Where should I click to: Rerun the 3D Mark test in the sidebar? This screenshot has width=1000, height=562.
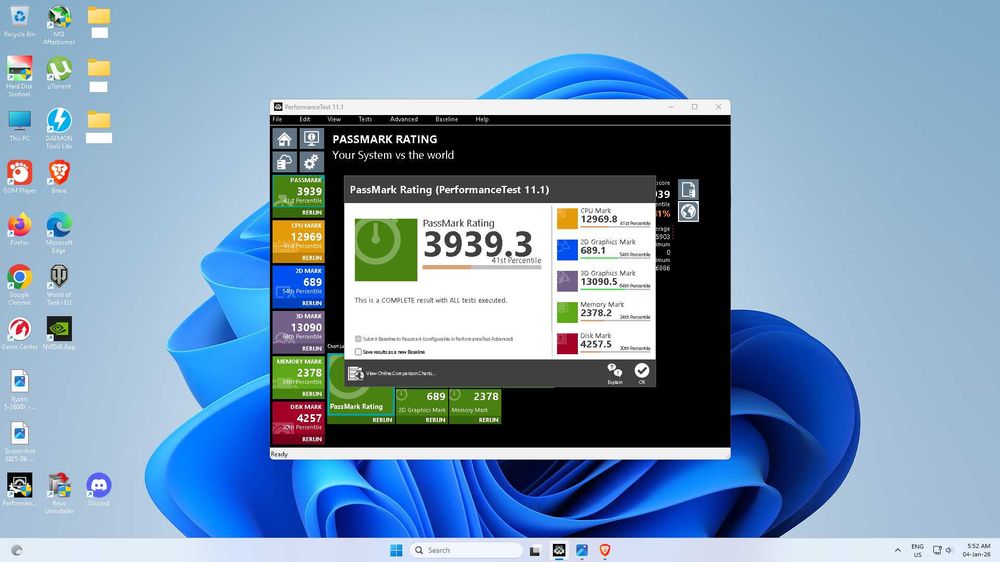[x=312, y=348]
